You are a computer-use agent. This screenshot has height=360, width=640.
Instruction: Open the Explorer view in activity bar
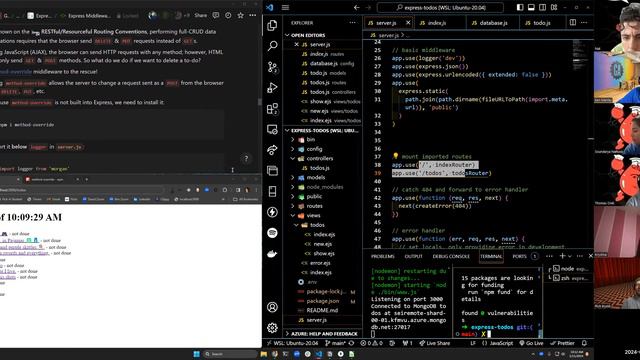coord(272,25)
